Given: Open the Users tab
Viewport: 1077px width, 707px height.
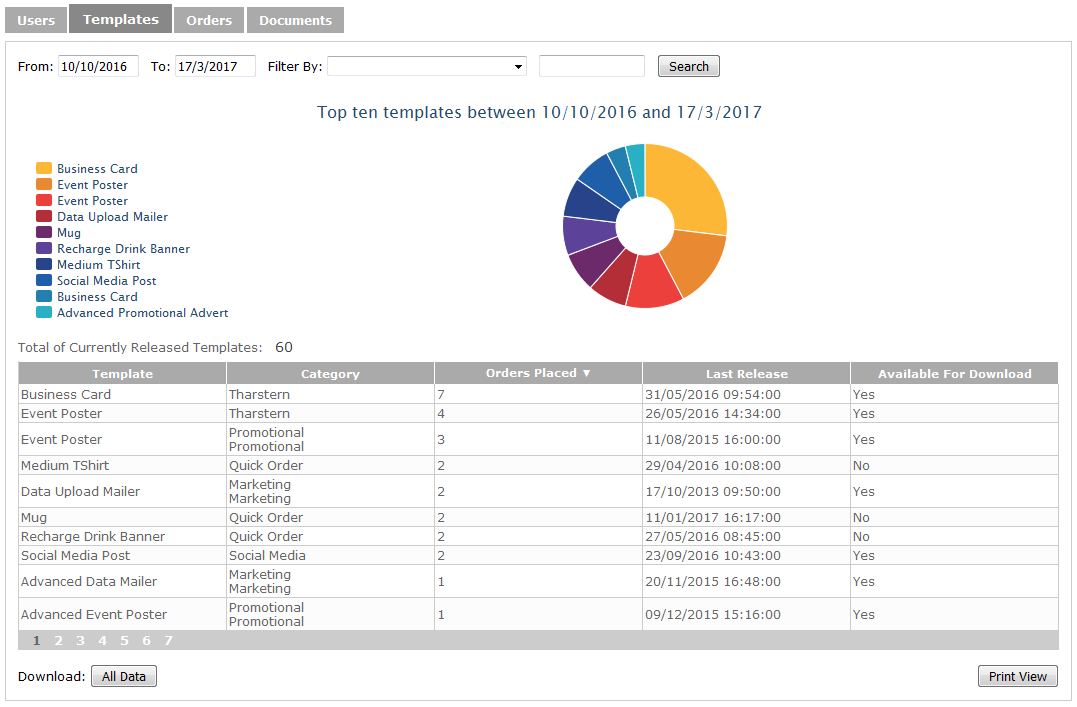Looking at the screenshot, I should [36, 20].
